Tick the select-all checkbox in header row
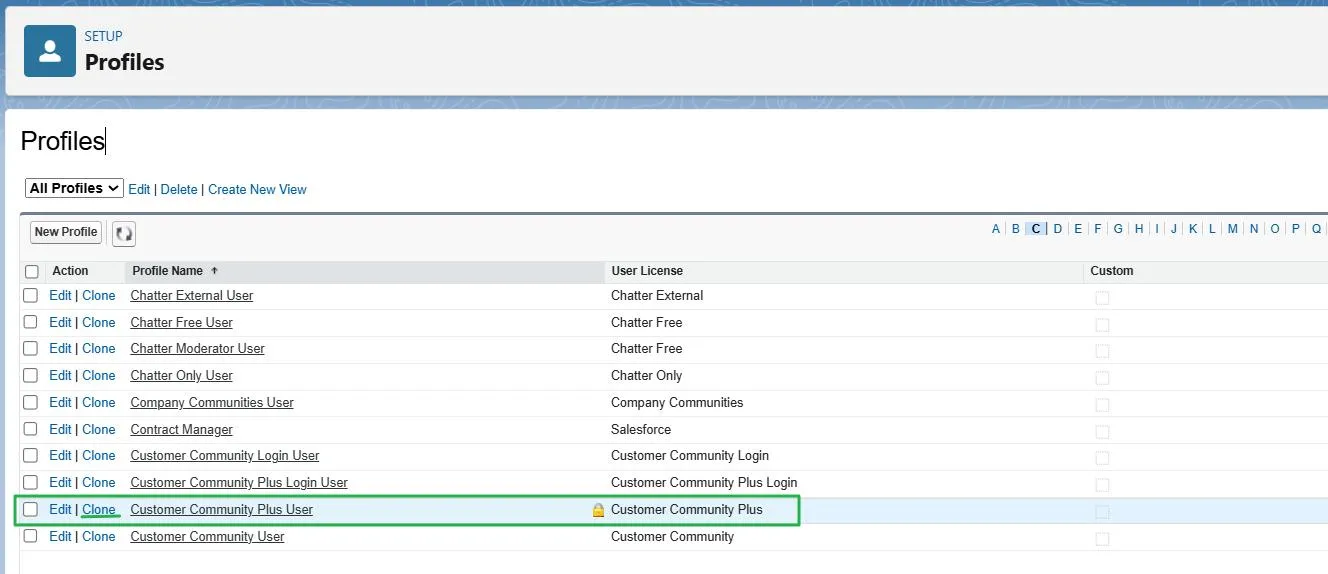This screenshot has width=1328, height=574. click(x=32, y=272)
